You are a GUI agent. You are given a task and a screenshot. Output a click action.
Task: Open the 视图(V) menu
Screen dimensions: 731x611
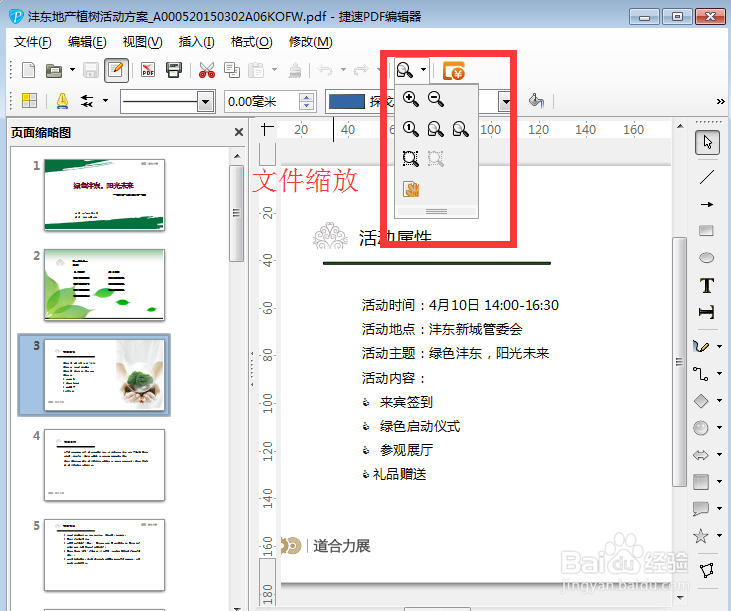pyautogui.click(x=143, y=42)
